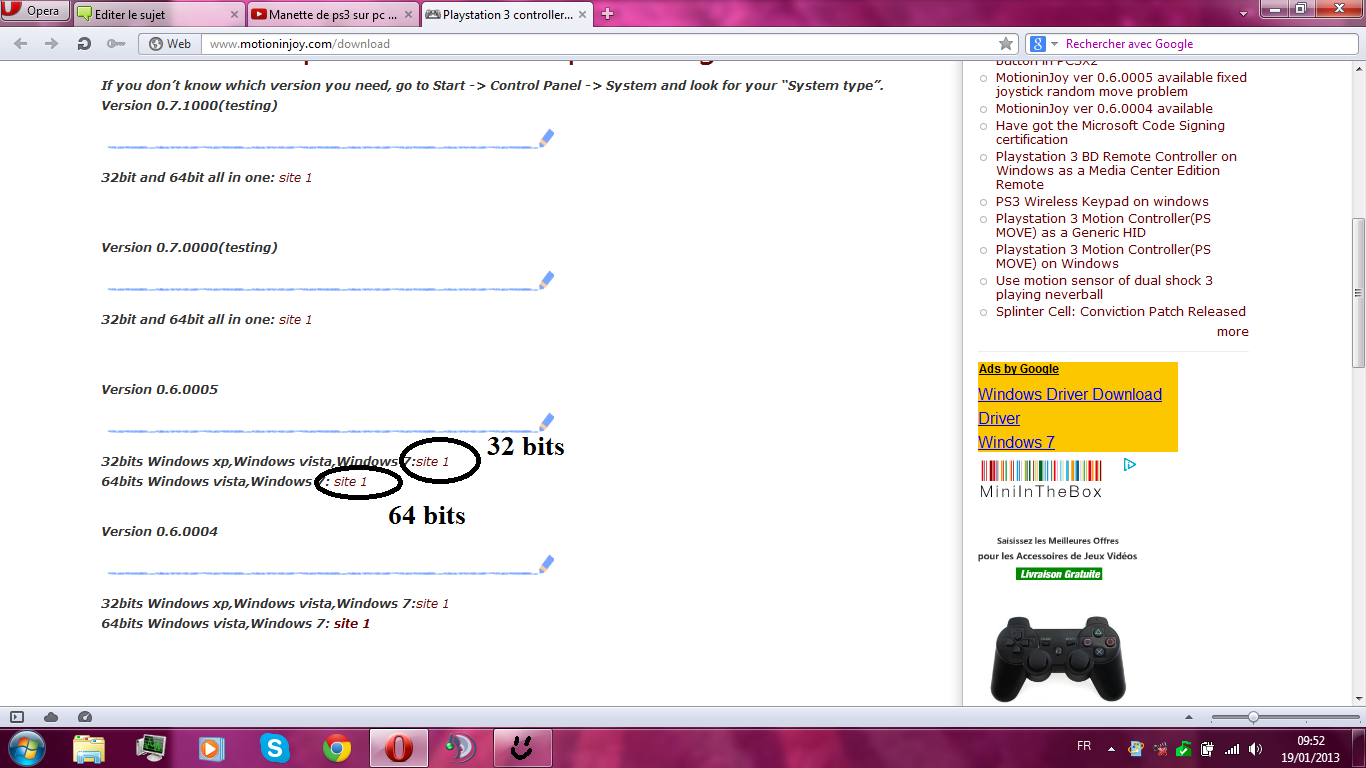Open the view options arrow beside zoom slider
The height and width of the screenshot is (768, 1366).
(1189, 717)
